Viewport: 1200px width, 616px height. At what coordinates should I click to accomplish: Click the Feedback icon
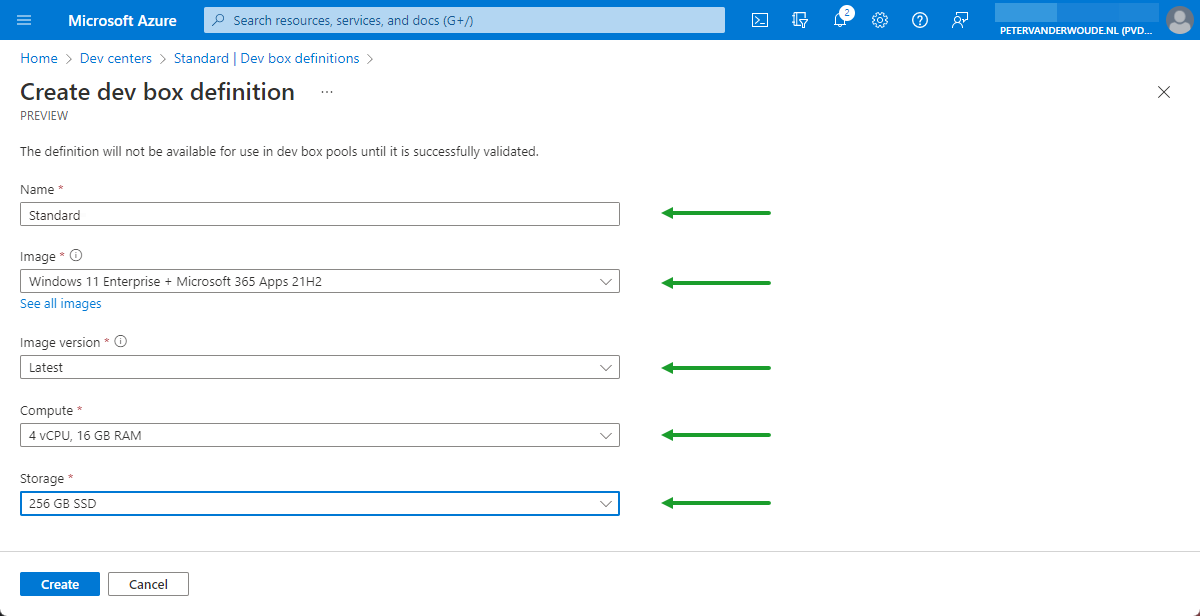(960, 20)
